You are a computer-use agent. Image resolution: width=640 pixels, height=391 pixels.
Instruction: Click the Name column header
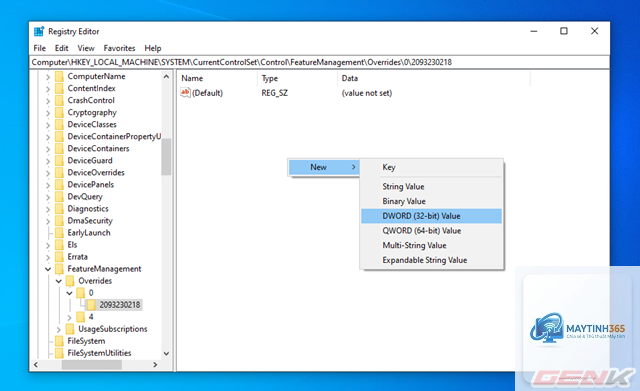[x=218, y=78]
